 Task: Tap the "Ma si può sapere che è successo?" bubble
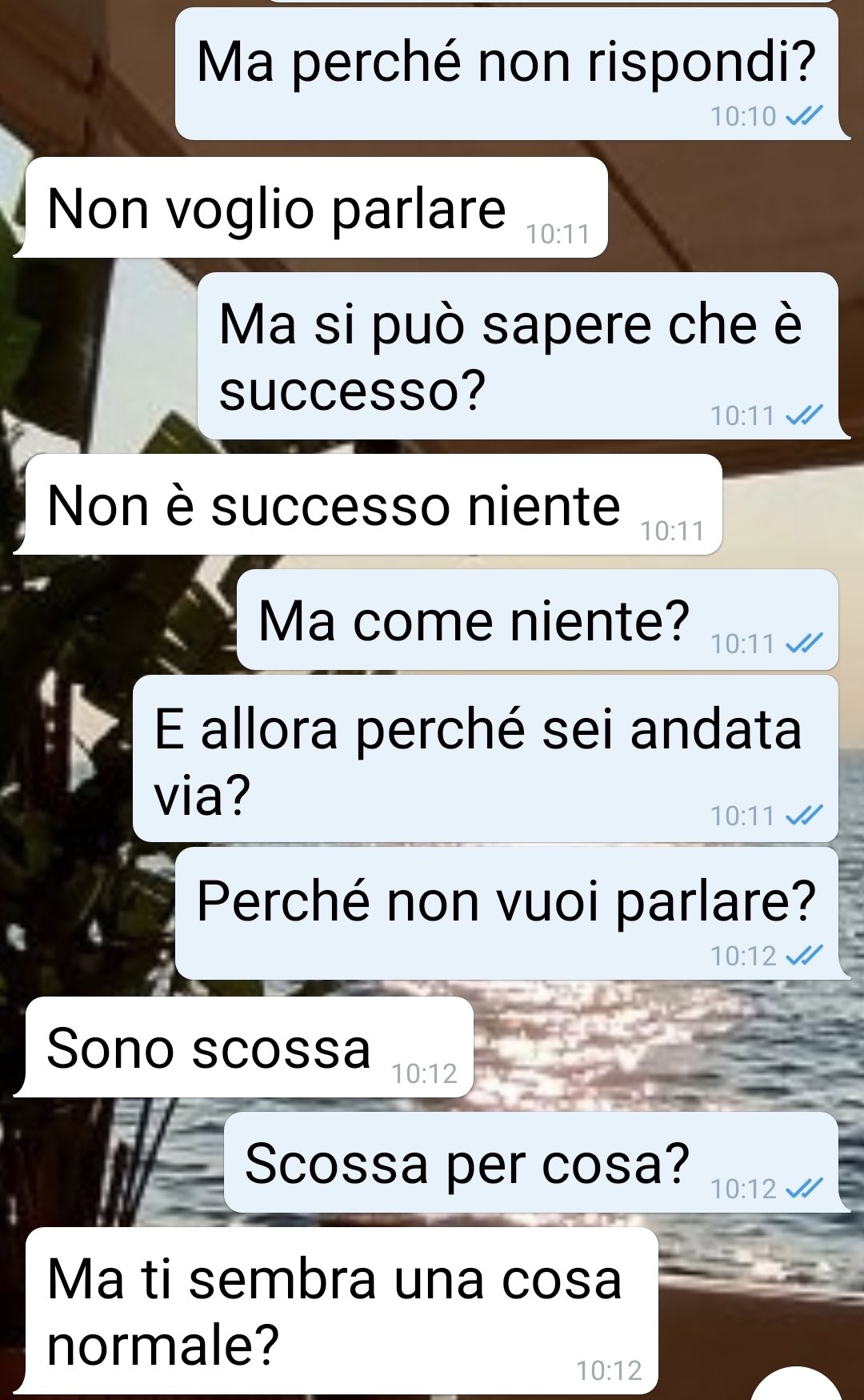point(523,355)
